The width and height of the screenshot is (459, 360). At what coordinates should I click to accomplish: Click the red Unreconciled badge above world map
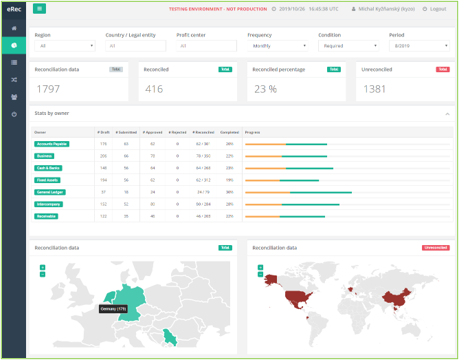436,248
